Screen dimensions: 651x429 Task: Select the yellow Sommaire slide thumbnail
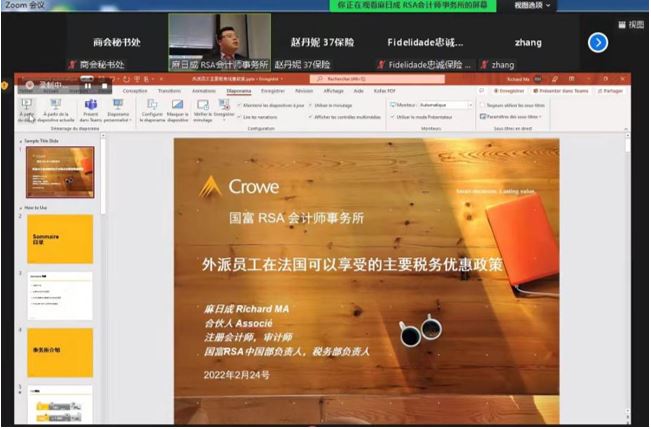(59, 238)
